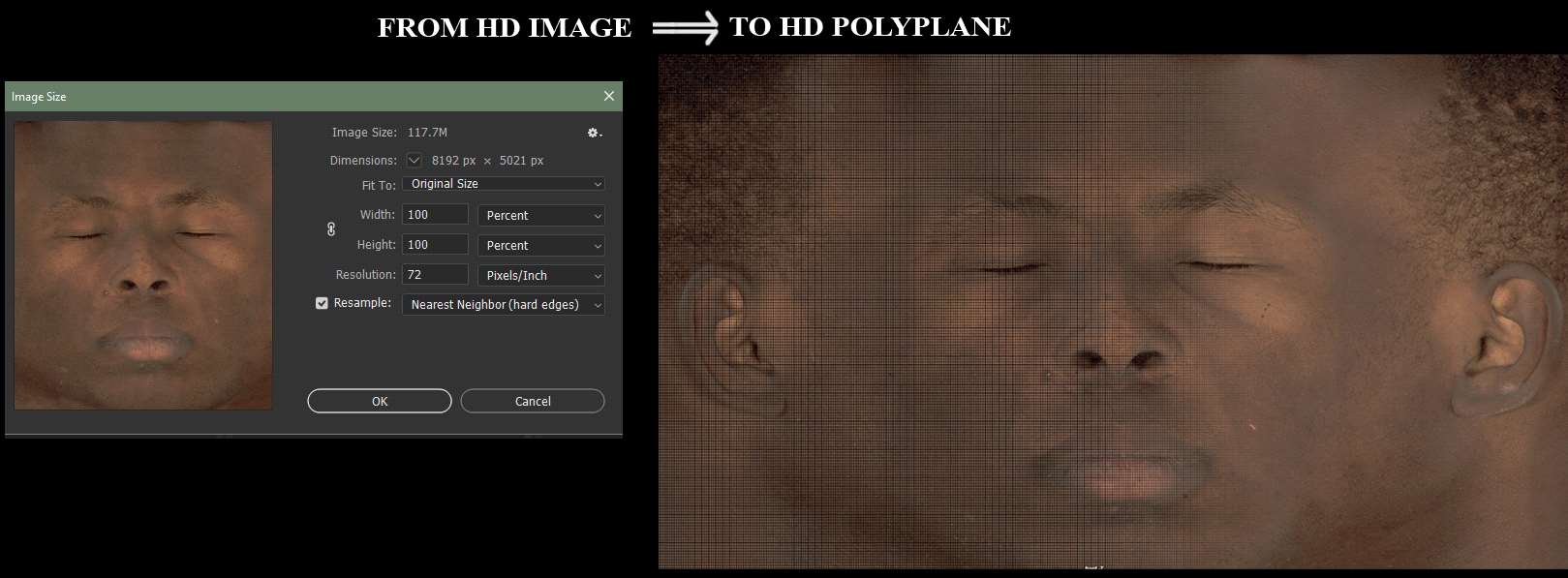Open the Image Size gear settings menu
Image resolution: width=1568 pixels, height=578 pixels.
click(595, 133)
